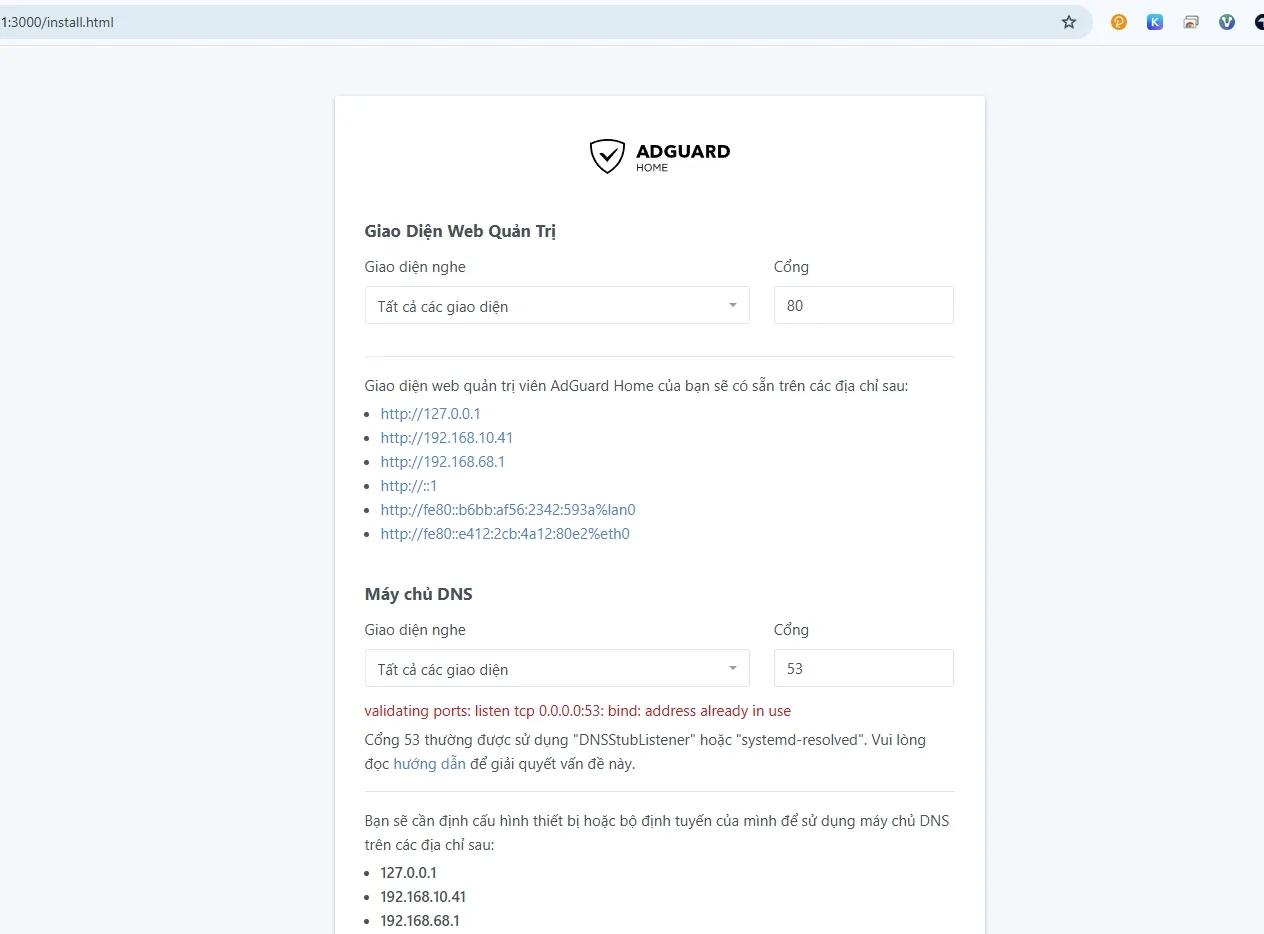Image resolution: width=1264 pixels, height=934 pixels.
Task: Select the 'Máy chủ DNS' heading
Action: [x=419, y=594]
